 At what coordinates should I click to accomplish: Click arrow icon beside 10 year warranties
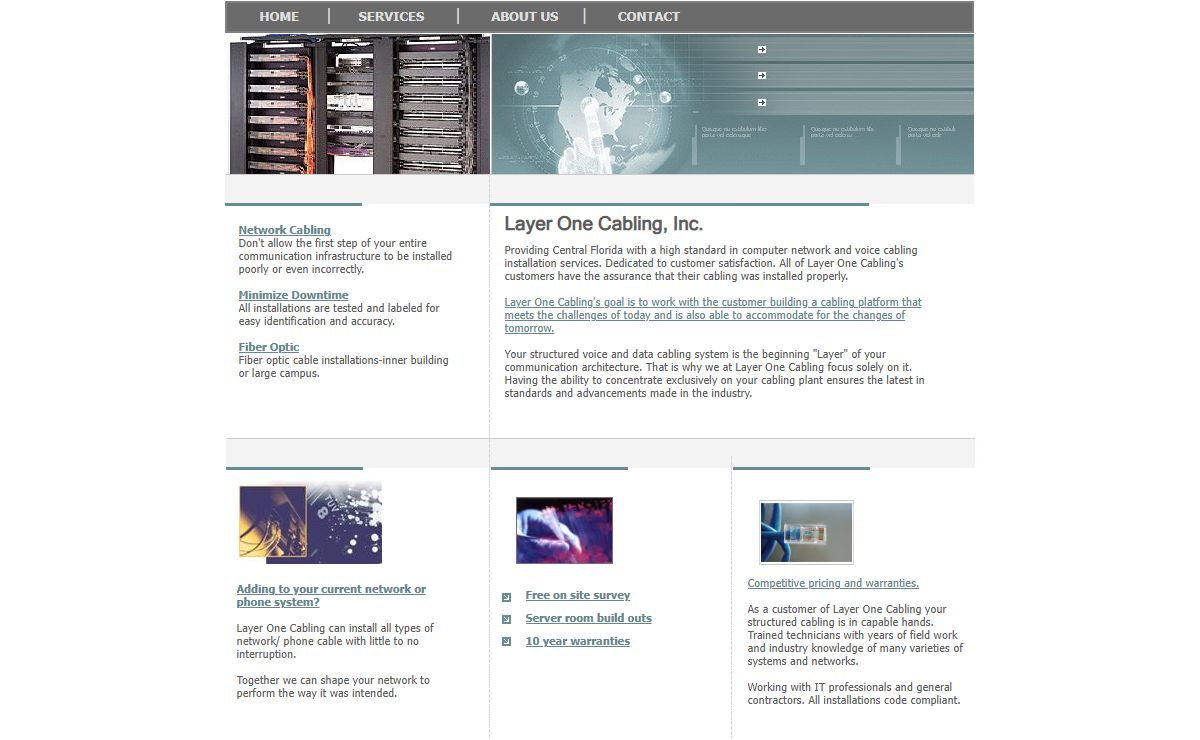pos(507,642)
